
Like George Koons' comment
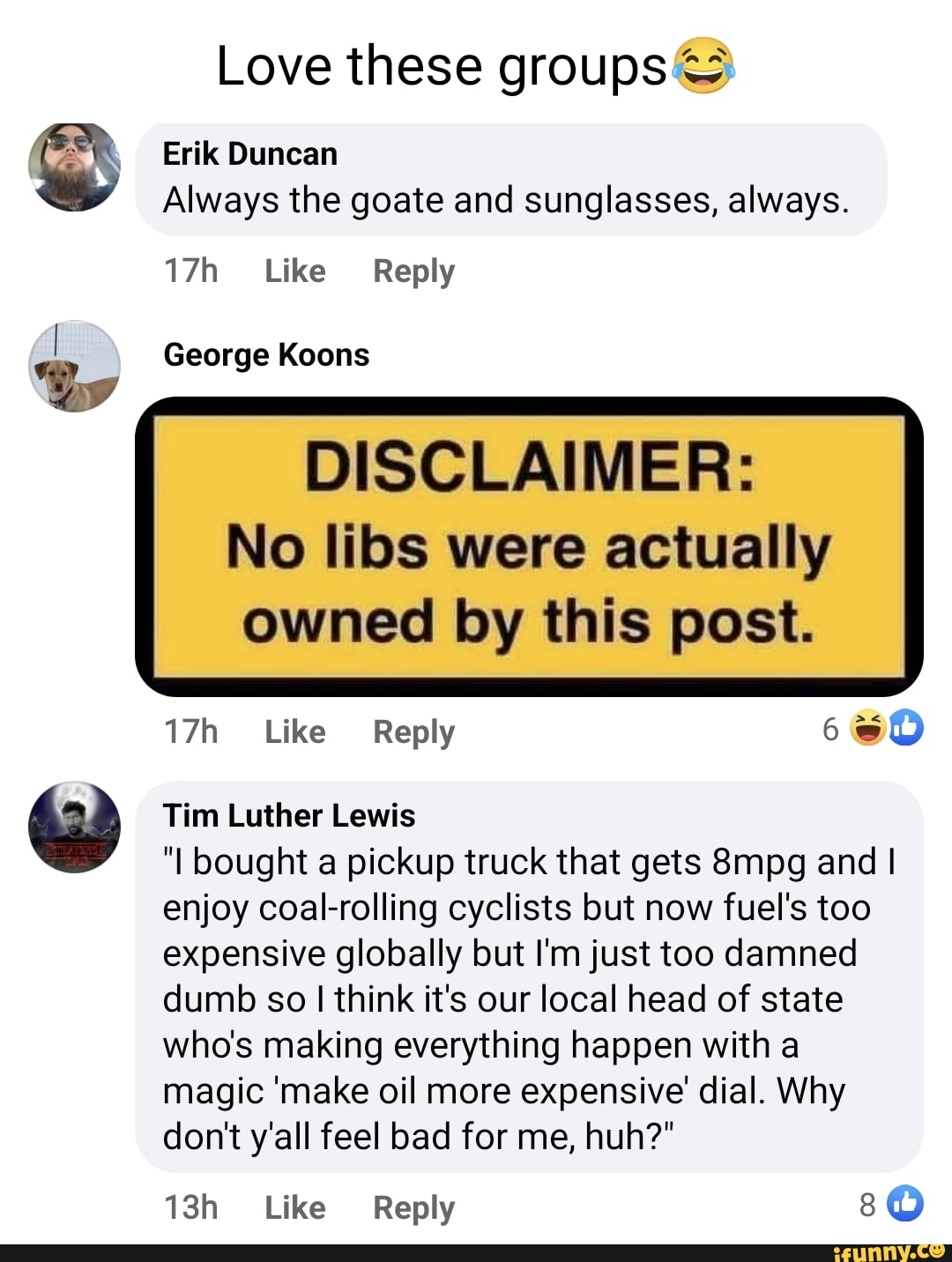[295, 732]
